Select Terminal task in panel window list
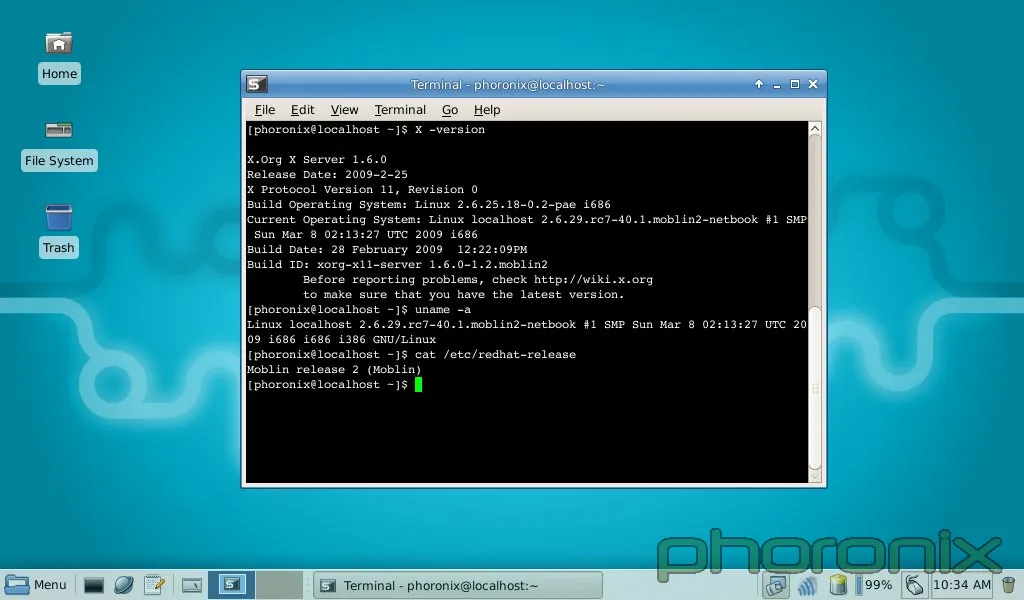Screen dimensions: 1024x600 (458, 586)
